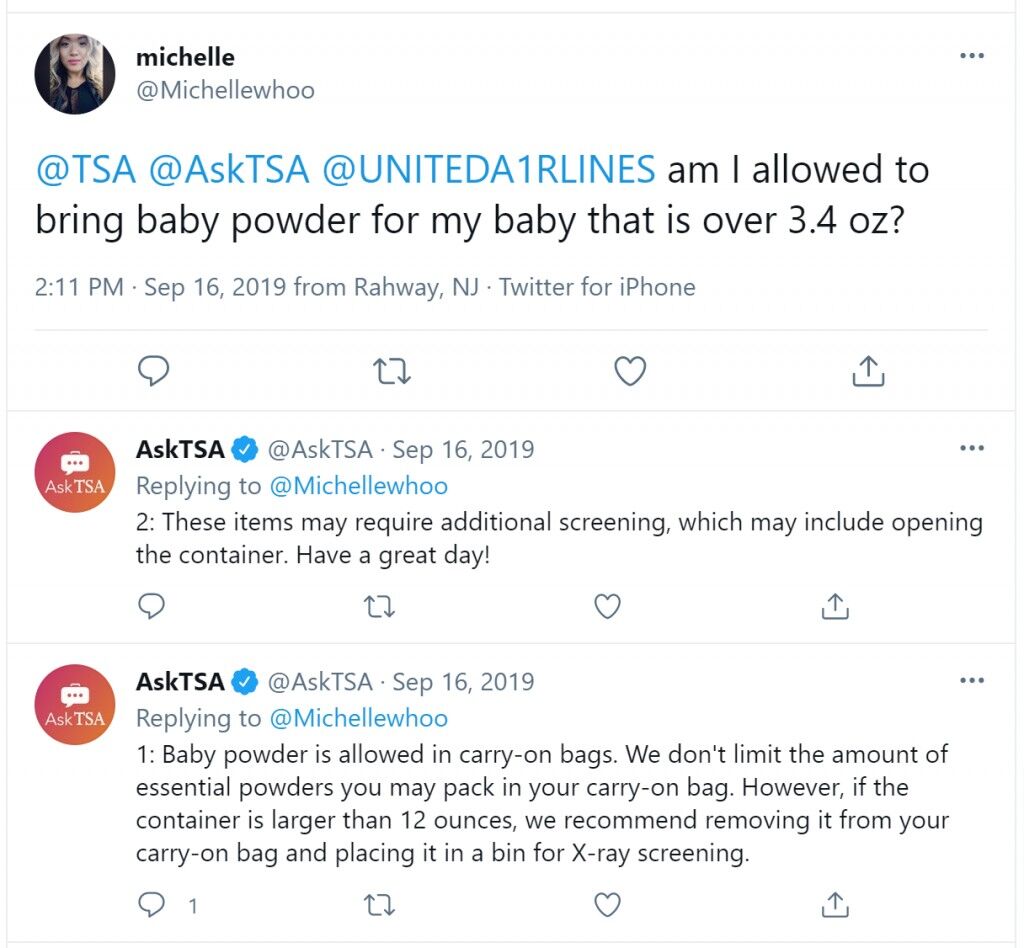Retweet michelle's baby powder tweet
Image resolution: width=1024 pixels, height=948 pixels.
coord(391,371)
